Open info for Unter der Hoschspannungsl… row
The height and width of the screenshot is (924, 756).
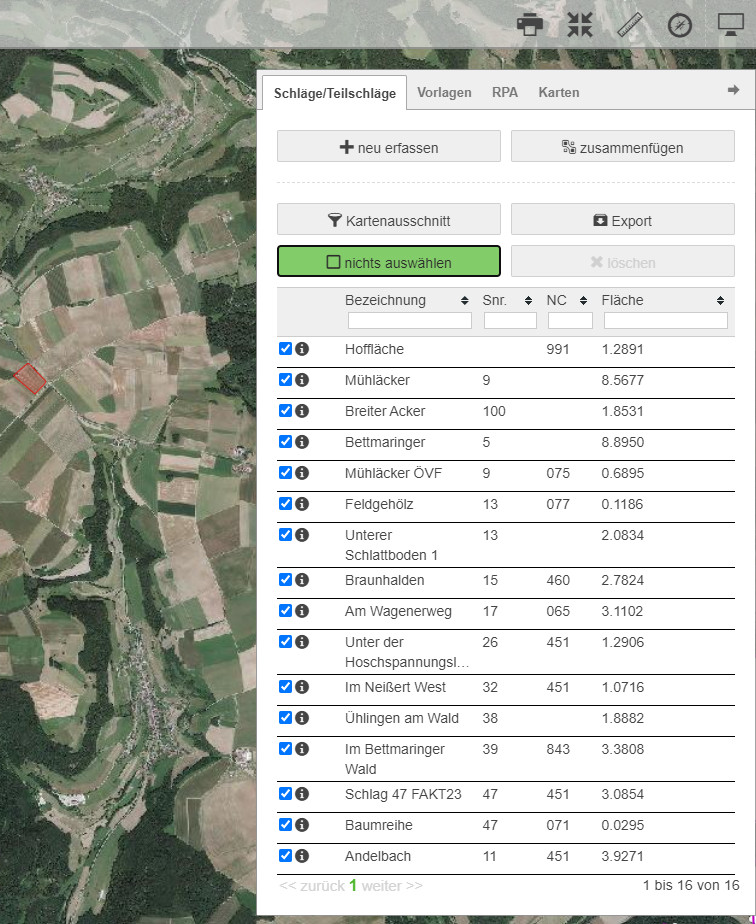click(302, 642)
